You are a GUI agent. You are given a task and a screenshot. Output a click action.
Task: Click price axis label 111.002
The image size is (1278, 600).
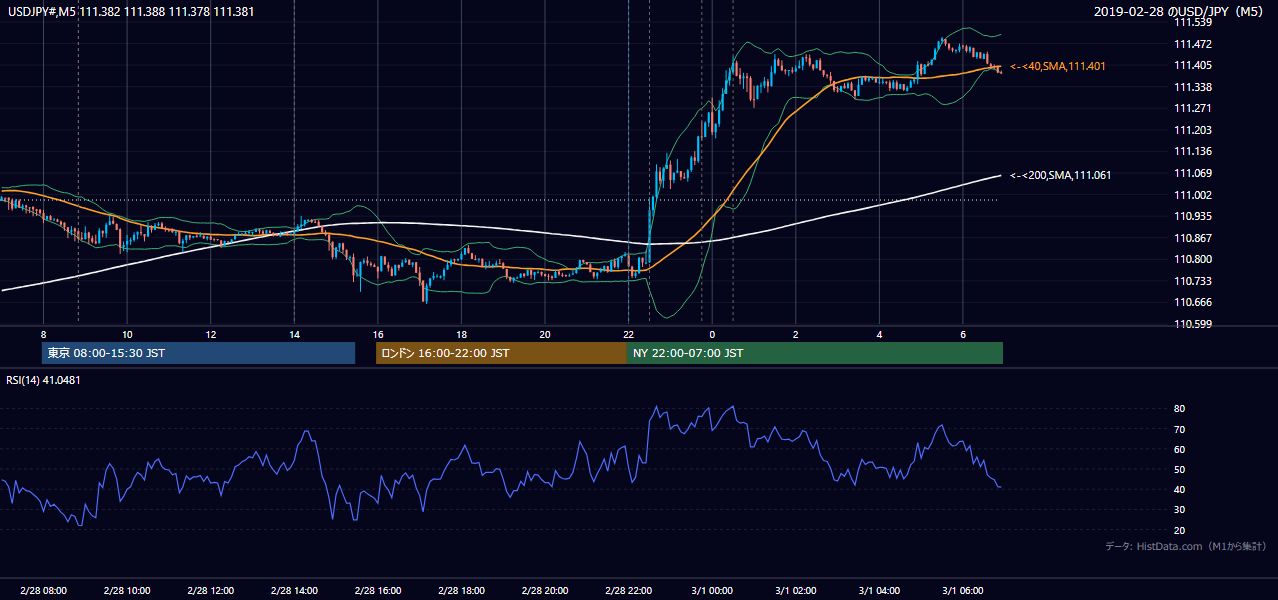coord(1194,195)
